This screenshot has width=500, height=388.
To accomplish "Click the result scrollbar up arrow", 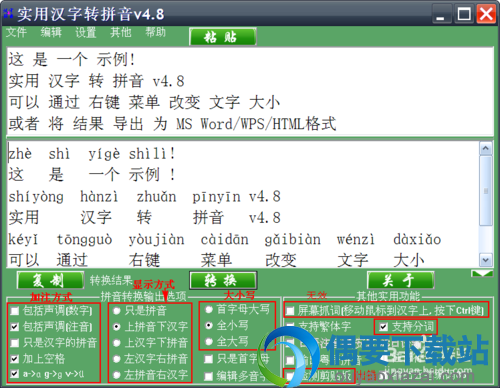I will click(486, 148).
